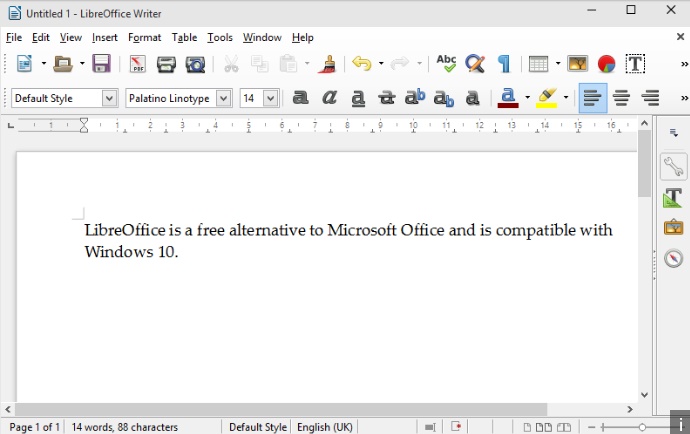Click the Print icon

pyautogui.click(x=166, y=64)
